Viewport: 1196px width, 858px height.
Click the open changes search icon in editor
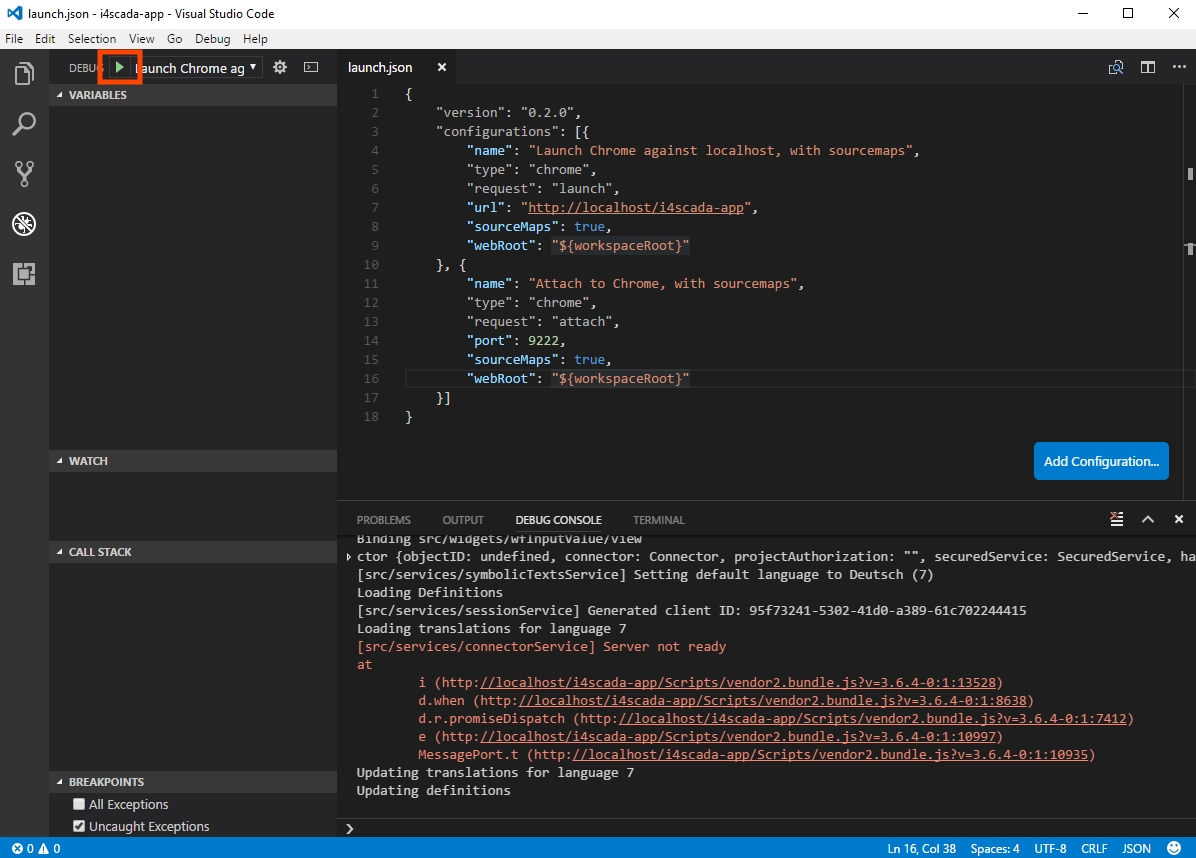tap(1116, 67)
